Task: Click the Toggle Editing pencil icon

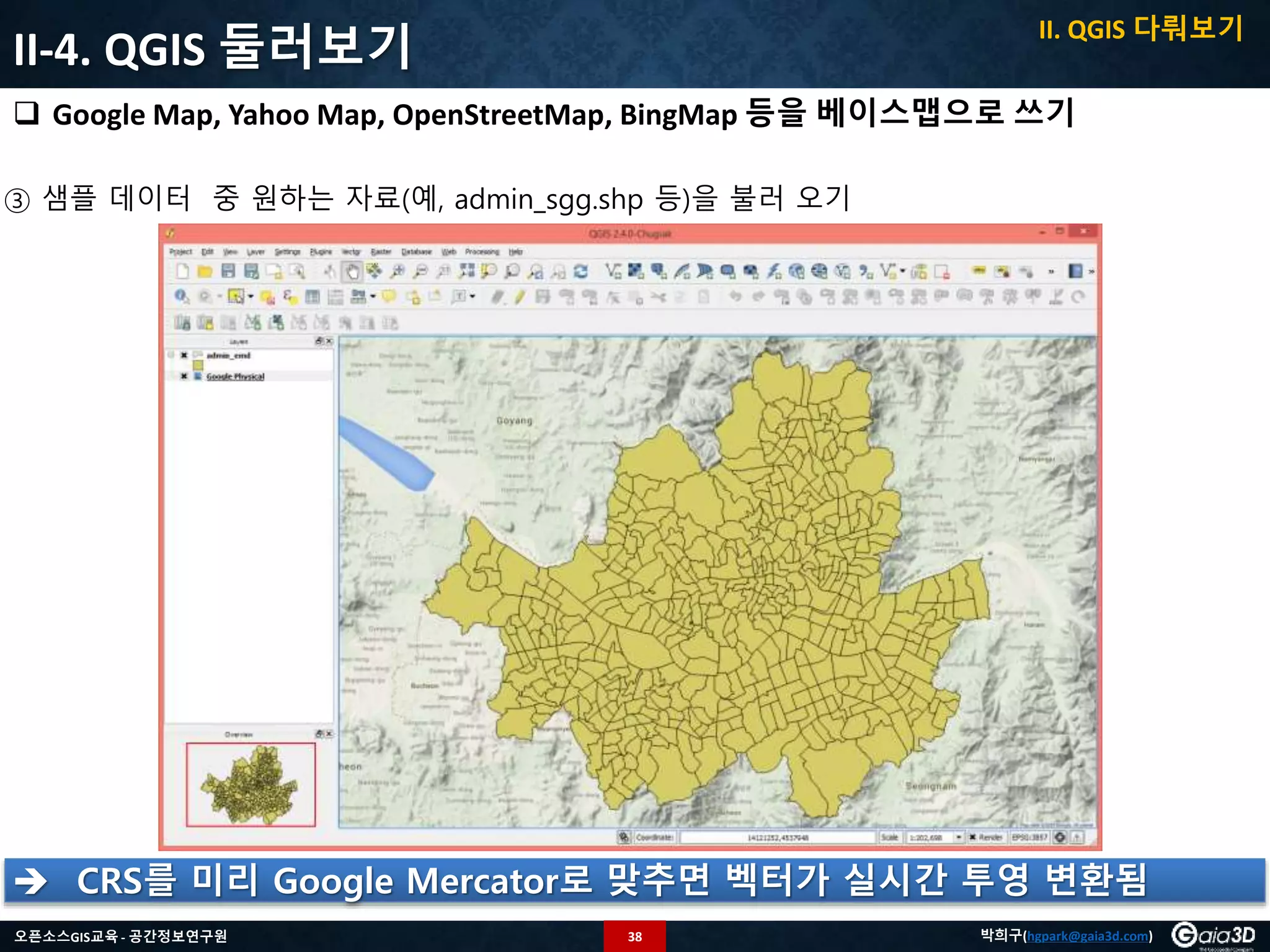Action: coord(520,297)
